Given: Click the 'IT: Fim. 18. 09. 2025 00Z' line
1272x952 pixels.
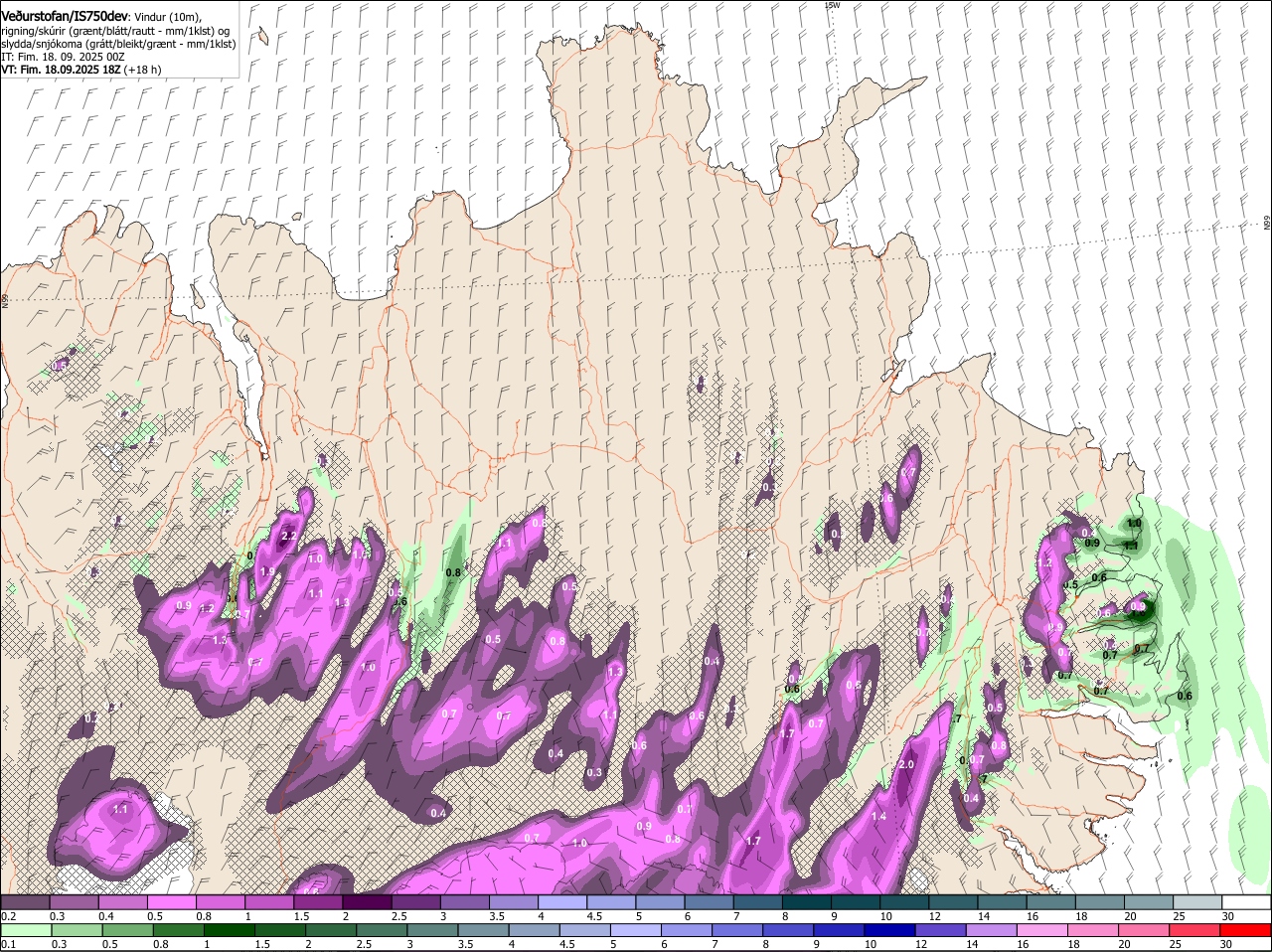Looking at the screenshot, I should coord(63,57).
